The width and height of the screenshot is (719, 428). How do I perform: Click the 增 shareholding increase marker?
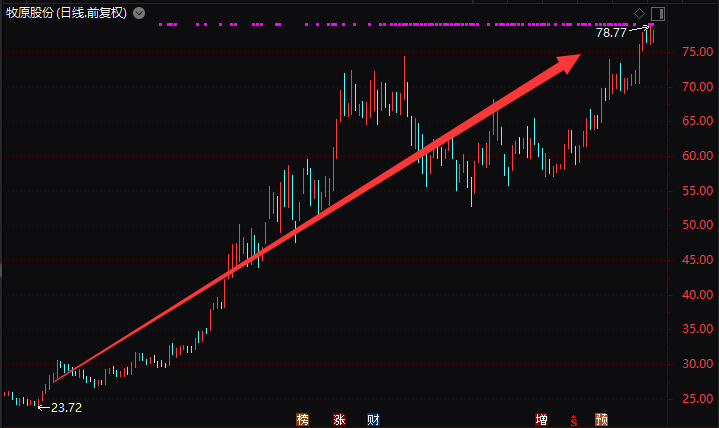(542, 419)
